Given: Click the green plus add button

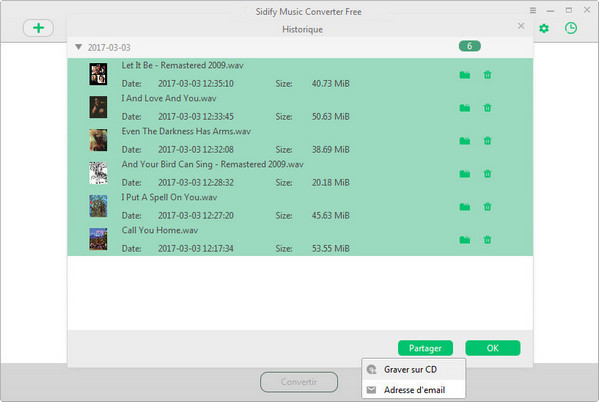Looking at the screenshot, I should [38, 28].
